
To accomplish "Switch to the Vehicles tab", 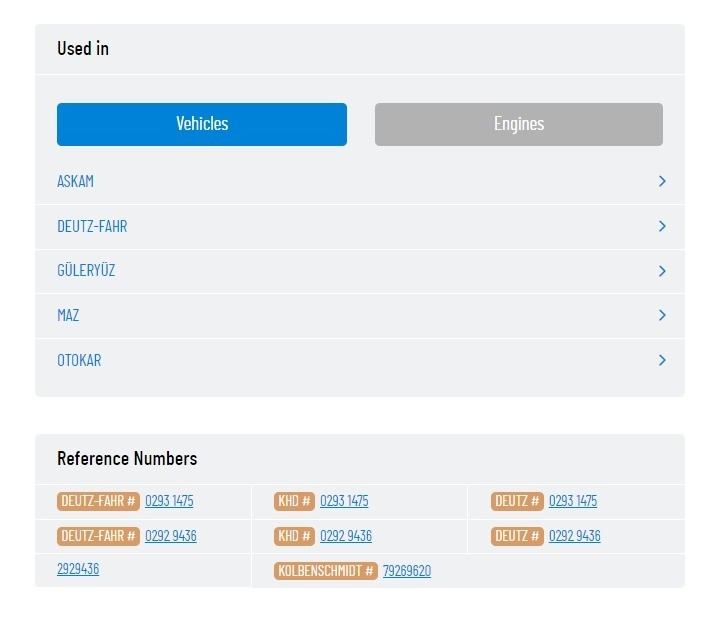I will pyautogui.click(x=202, y=125).
